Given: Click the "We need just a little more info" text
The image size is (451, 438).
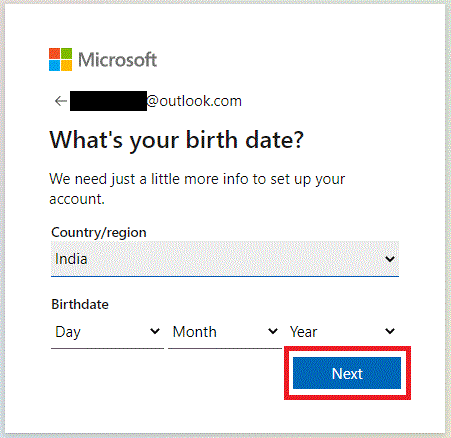Looking at the screenshot, I should 197,179.
